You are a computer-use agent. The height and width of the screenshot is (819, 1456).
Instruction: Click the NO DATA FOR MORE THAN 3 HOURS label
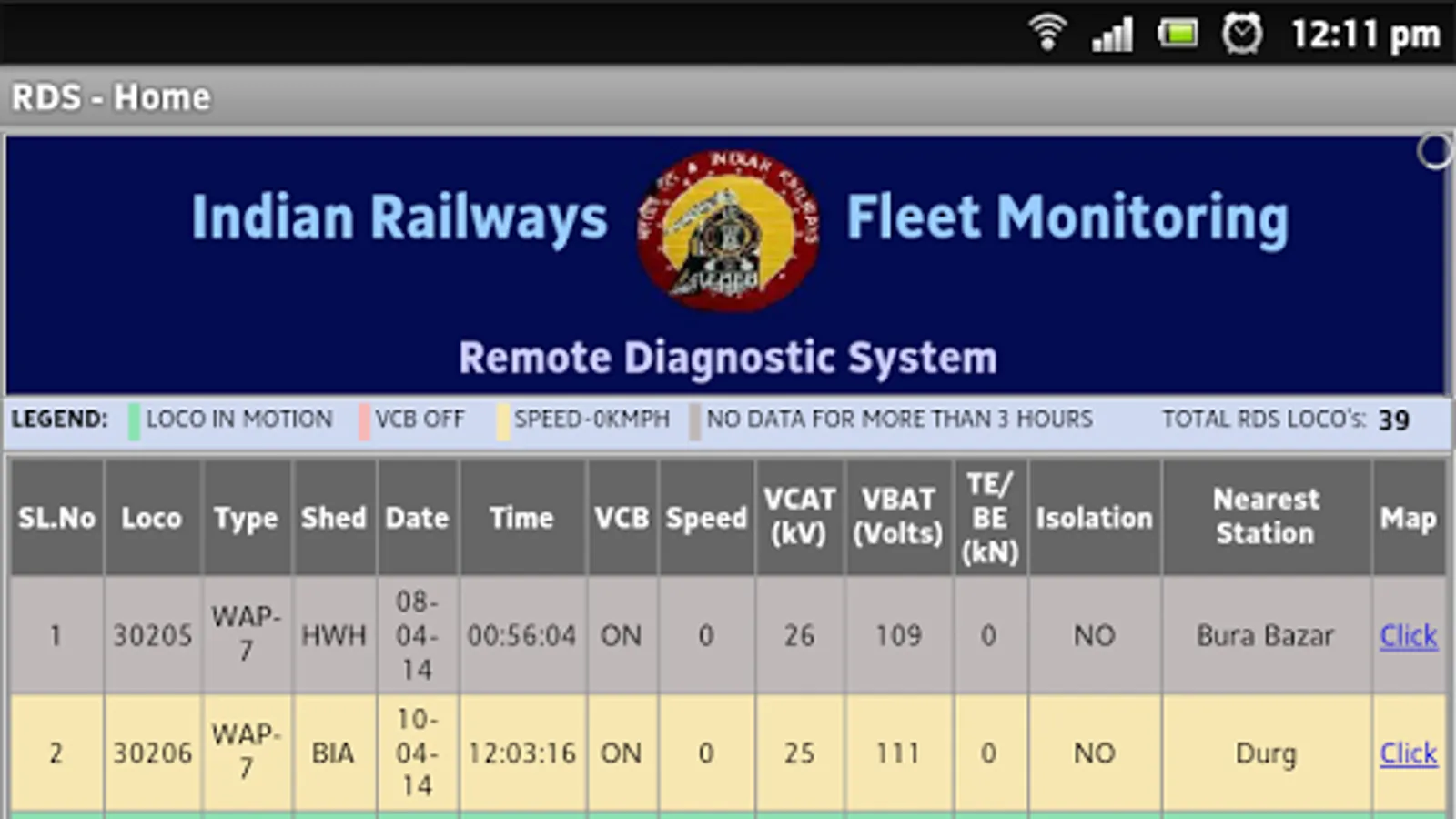[x=900, y=419]
